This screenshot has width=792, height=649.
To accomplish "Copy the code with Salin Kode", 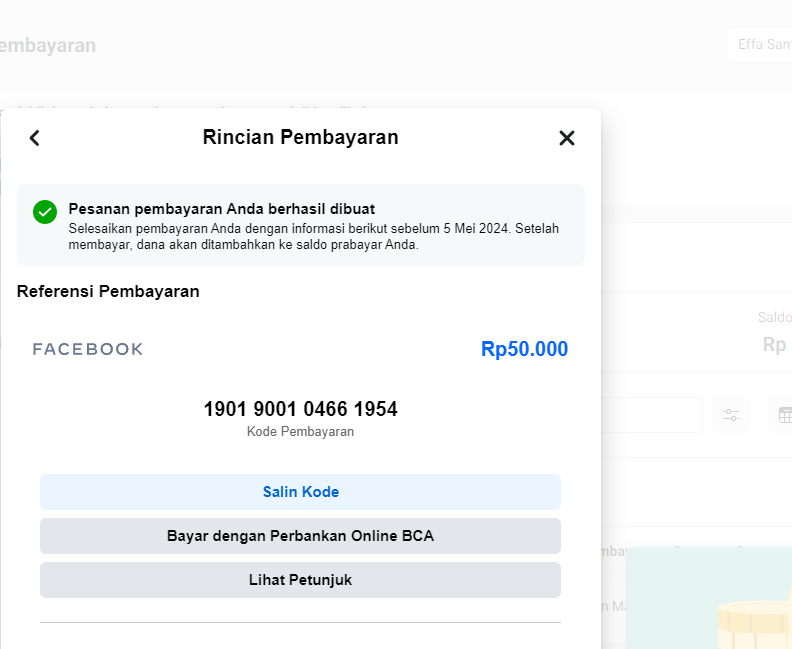I will 301,492.
